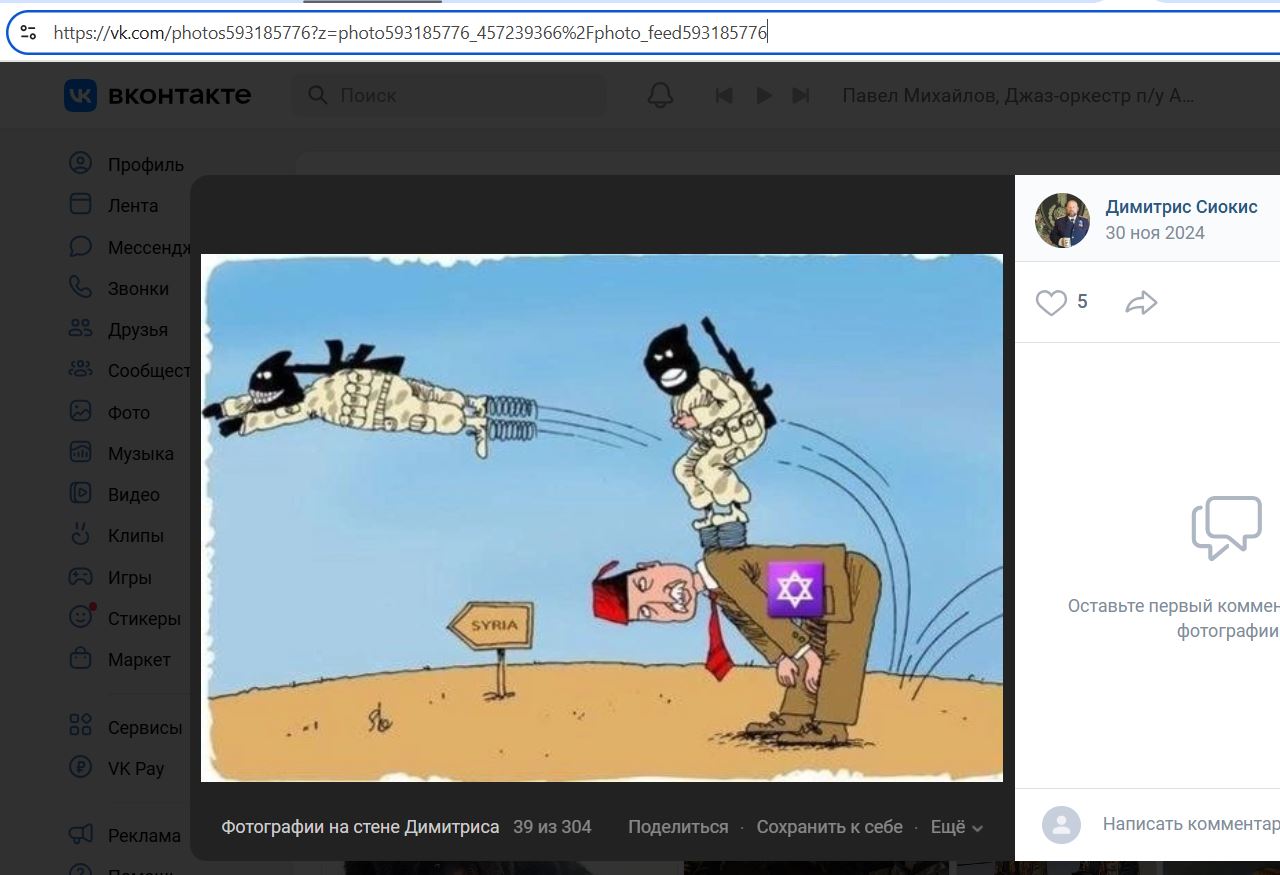The height and width of the screenshot is (875, 1280).
Task: Skip to previous music track
Action: pos(724,95)
